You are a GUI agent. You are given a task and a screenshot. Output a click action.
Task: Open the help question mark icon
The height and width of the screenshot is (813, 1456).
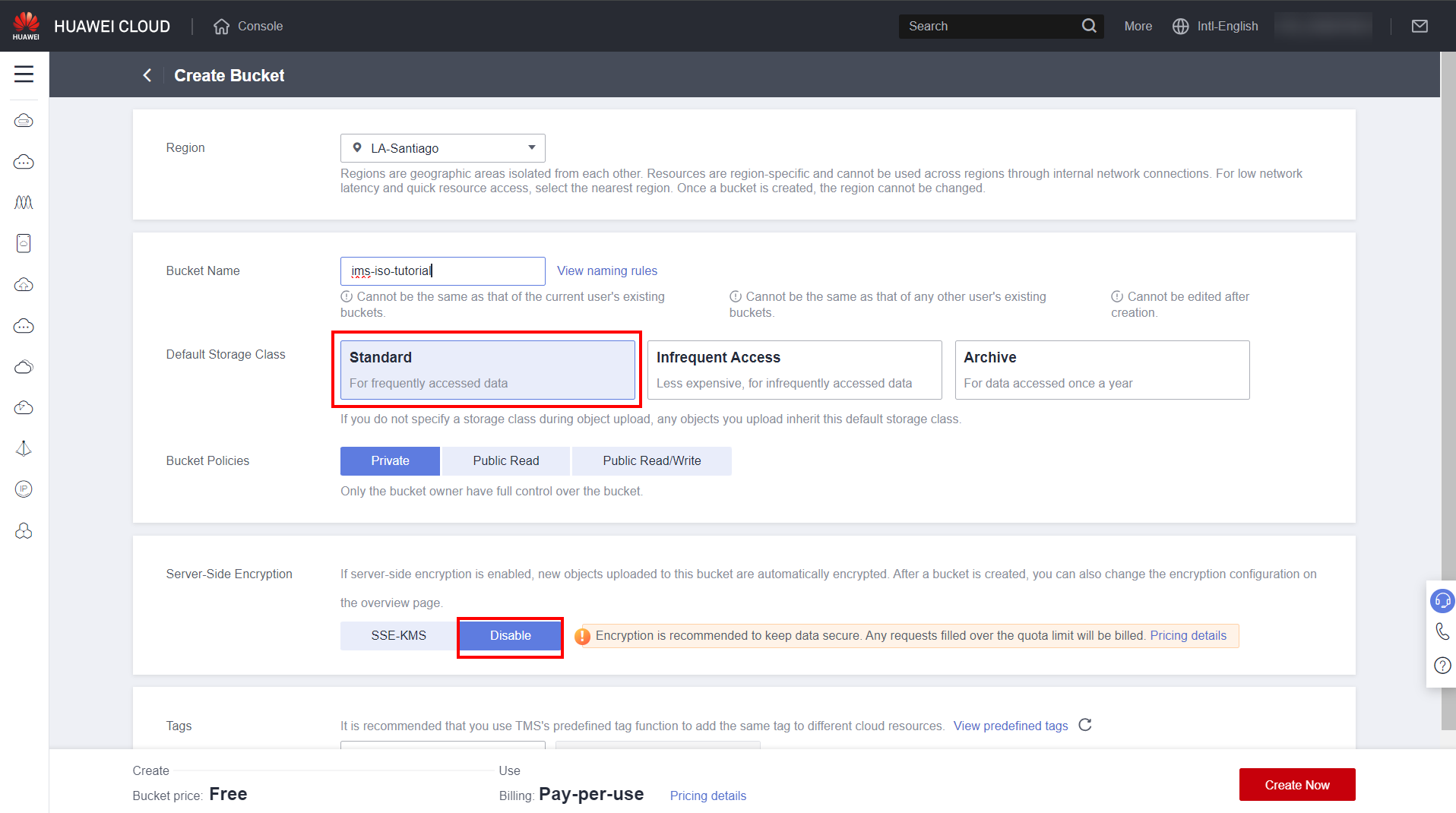coord(1442,666)
